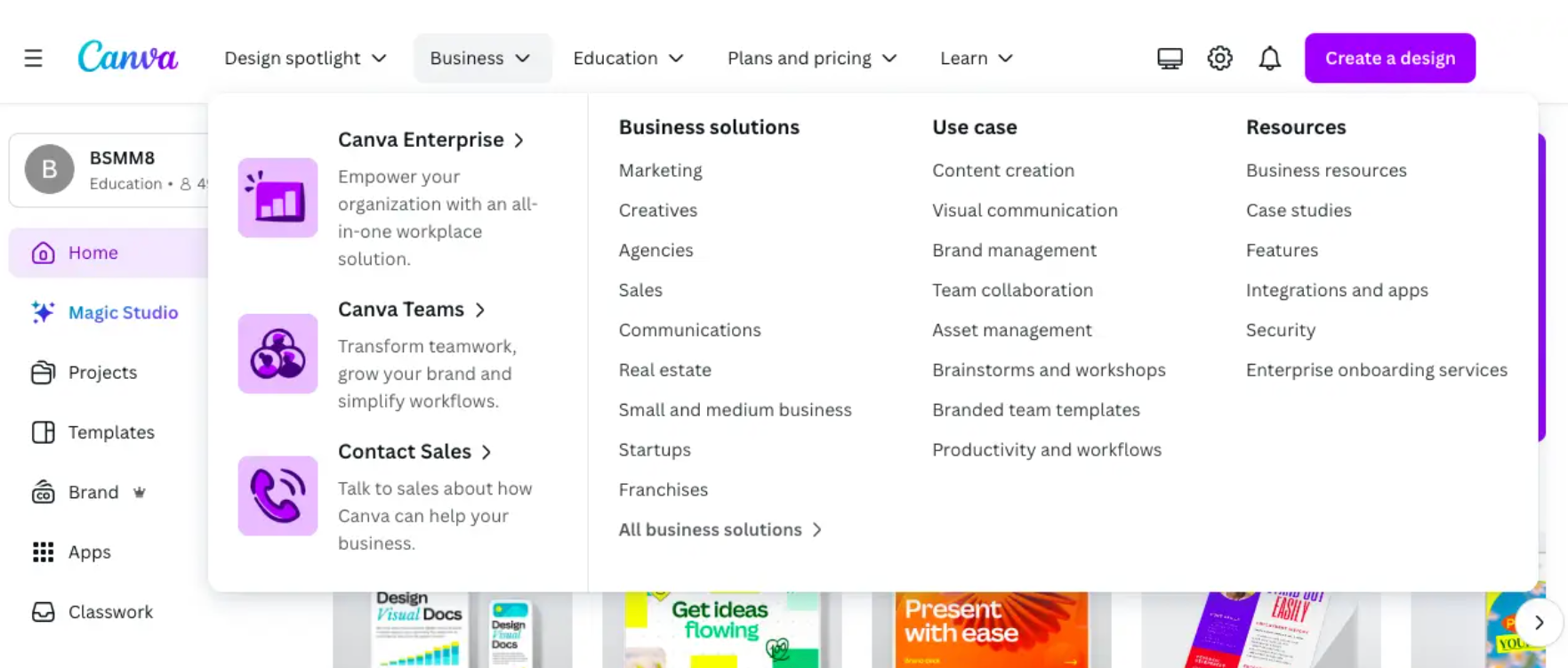Open the Get ideas flowing thumbnail
This screenshot has width=1568, height=668.
(721, 630)
